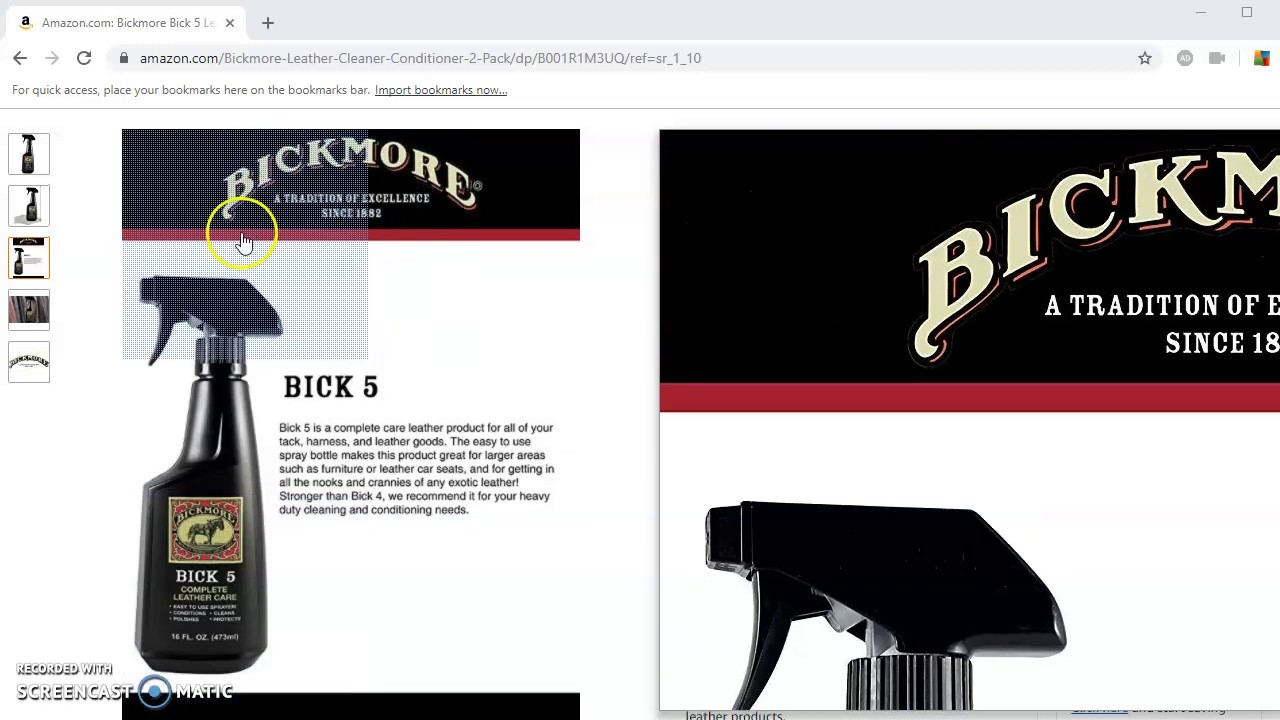1280x720 pixels.
Task: Select second product thumbnail with two bottles
Action: 29,206
